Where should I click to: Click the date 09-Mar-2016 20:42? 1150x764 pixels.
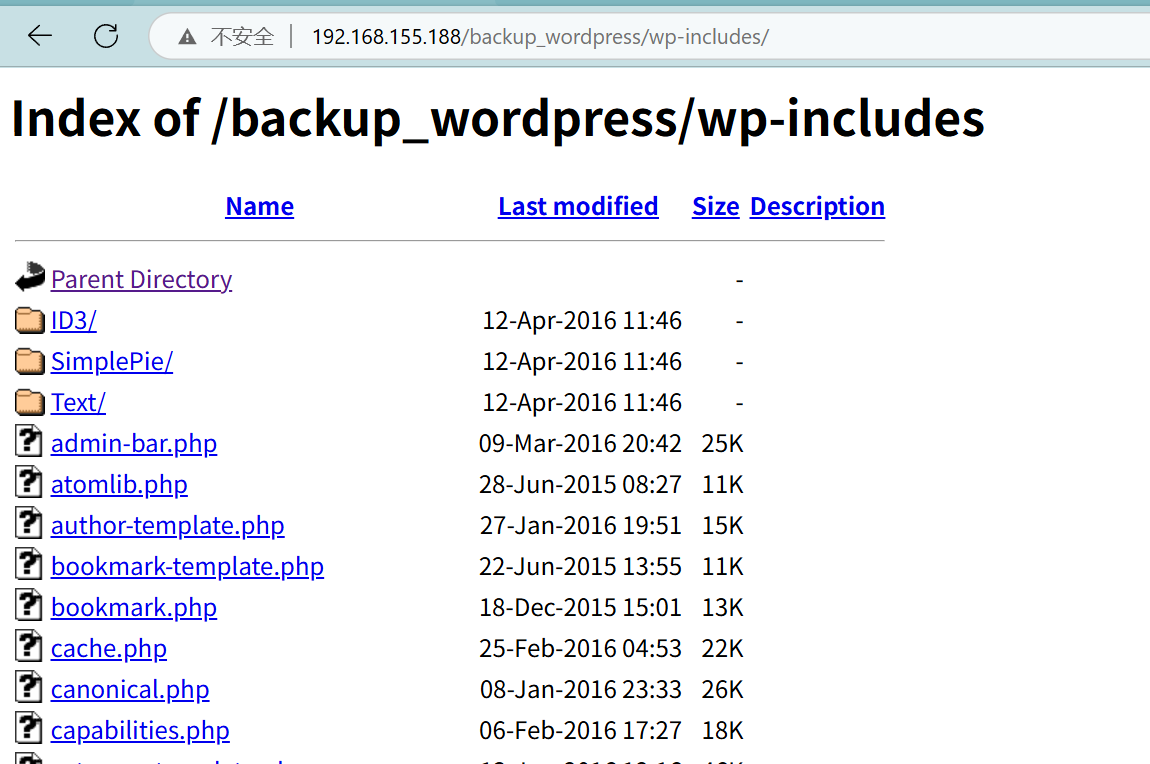pos(580,444)
